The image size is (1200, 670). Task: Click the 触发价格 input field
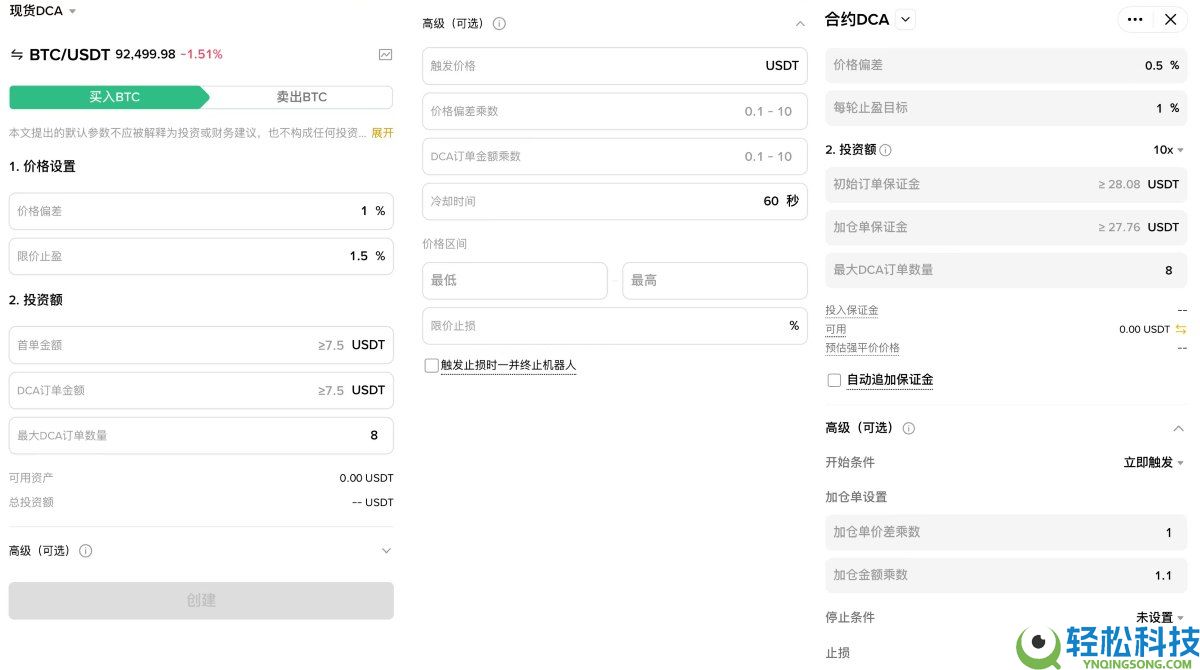(600, 66)
